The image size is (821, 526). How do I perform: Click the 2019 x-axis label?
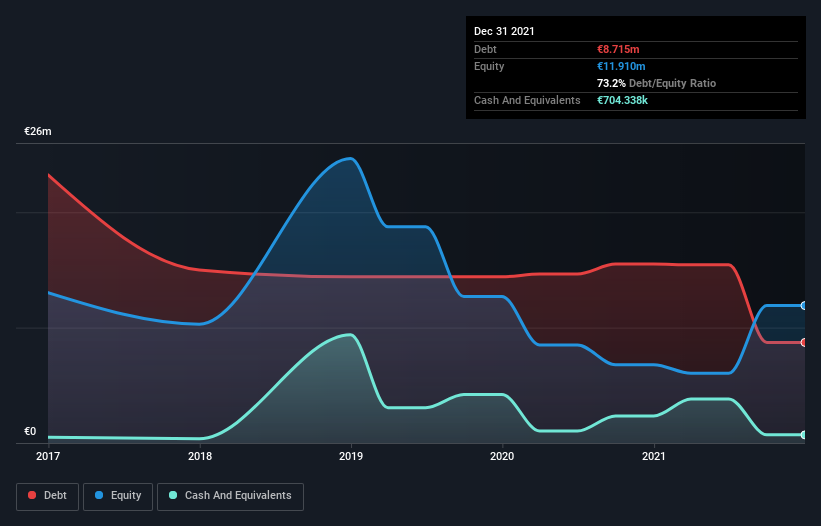(x=351, y=456)
